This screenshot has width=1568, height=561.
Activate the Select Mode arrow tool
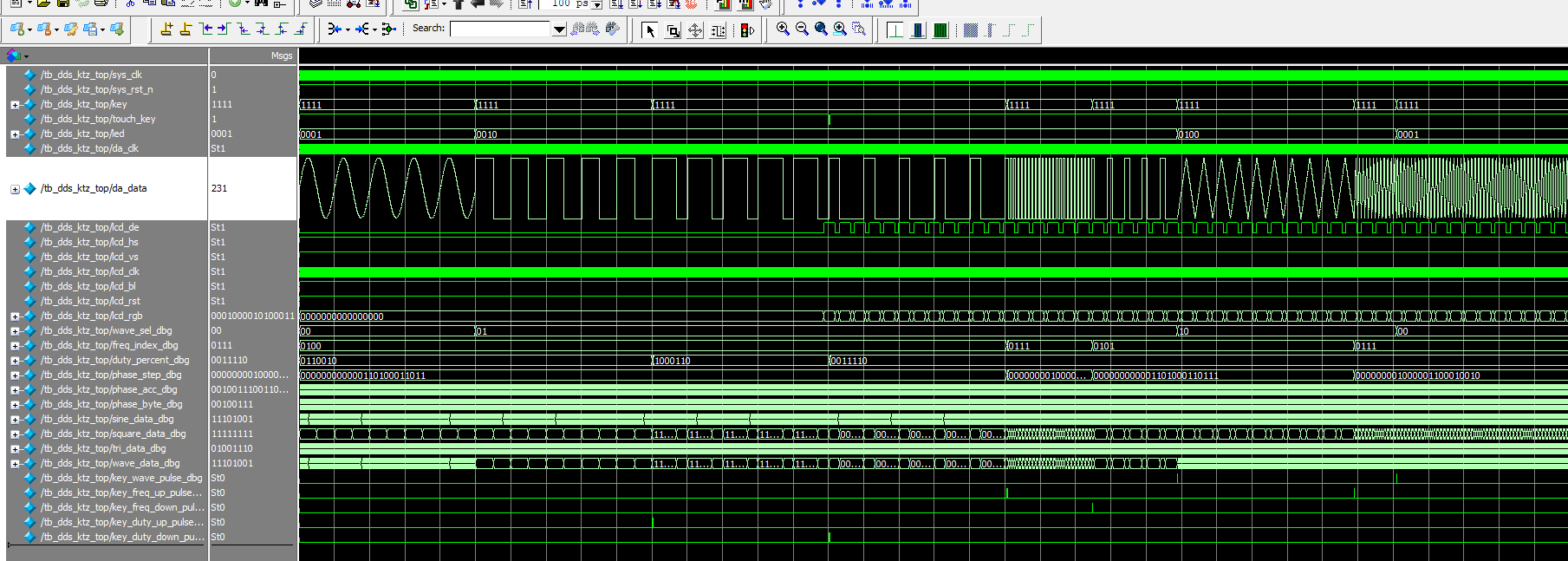click(x=650, y=30)
